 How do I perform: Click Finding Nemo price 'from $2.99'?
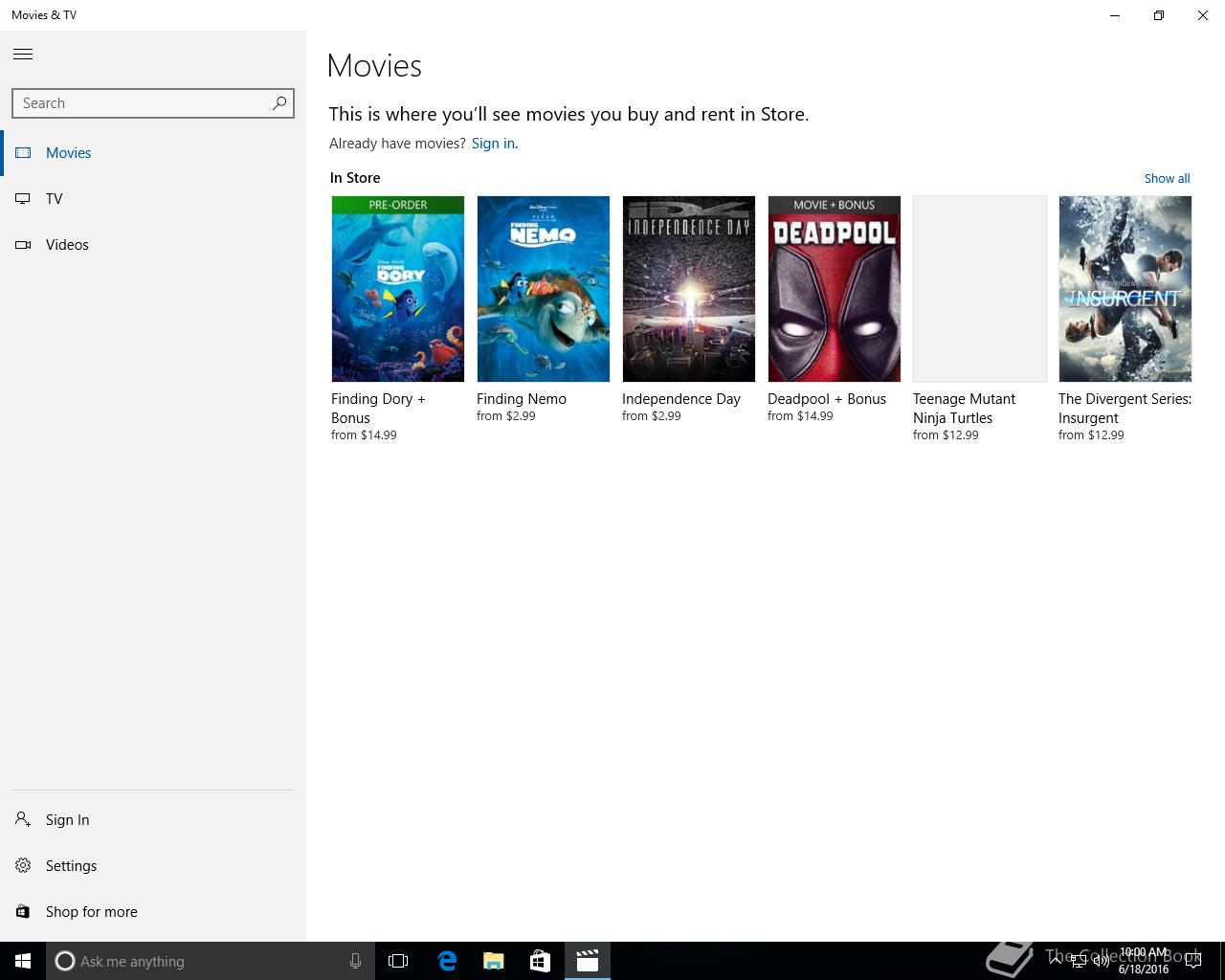tap(506, 416)
